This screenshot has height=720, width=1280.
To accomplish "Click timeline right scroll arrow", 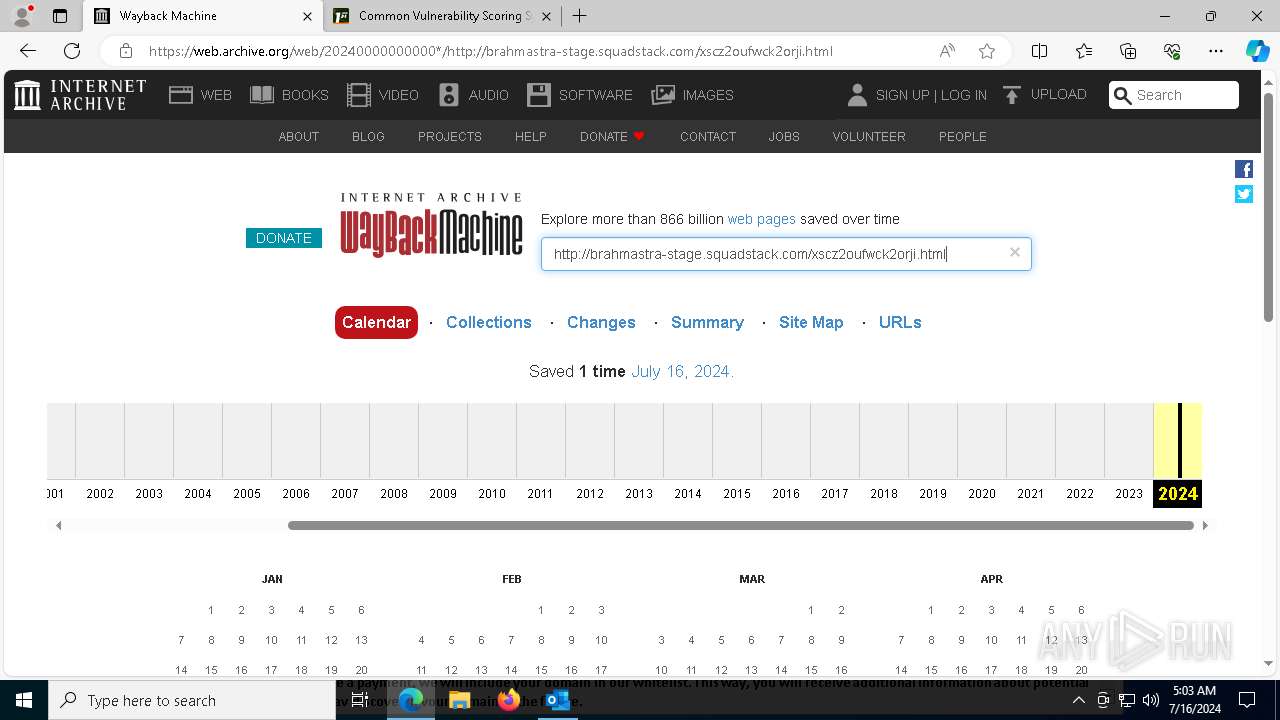I will [1204, 525].
